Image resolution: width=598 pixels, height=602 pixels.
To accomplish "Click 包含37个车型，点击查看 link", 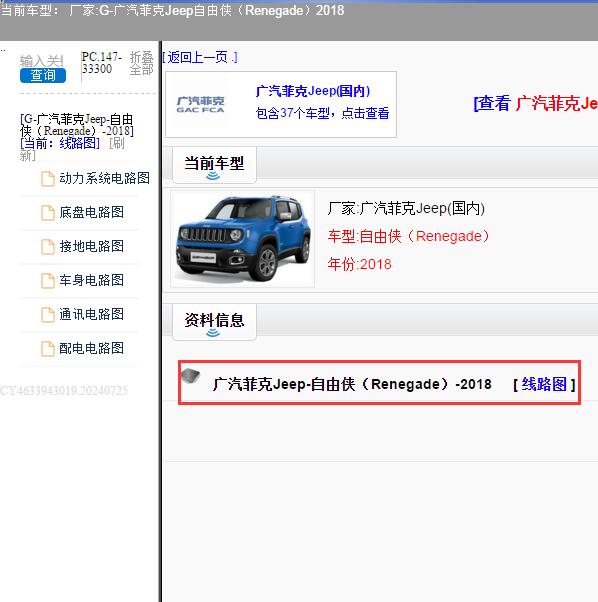I will point(322,113).
